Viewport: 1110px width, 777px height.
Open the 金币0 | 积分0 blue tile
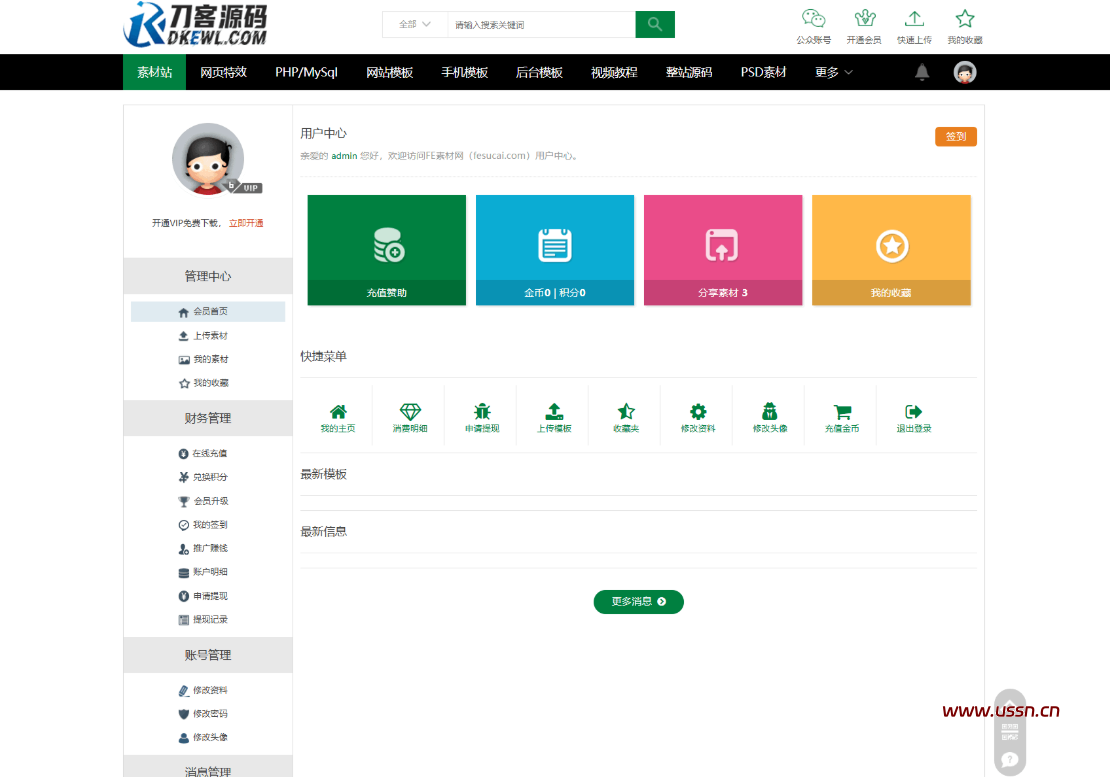coord(555,250)
